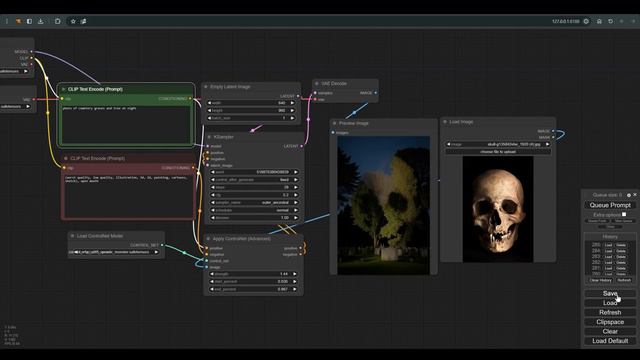Save the current workflow
640x360 pixels.
coord(610,293)
